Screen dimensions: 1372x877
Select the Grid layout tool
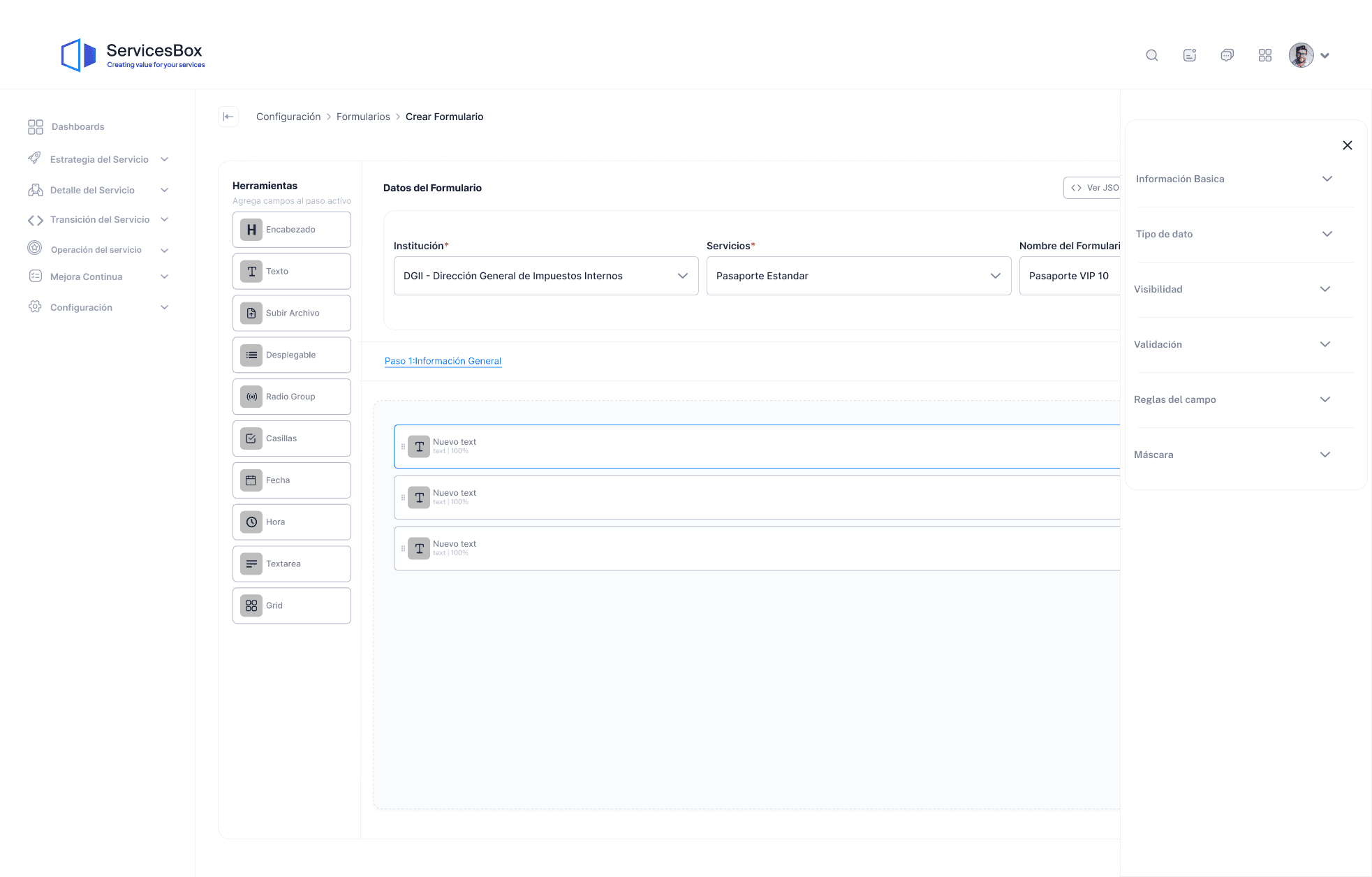pos(291,605)
